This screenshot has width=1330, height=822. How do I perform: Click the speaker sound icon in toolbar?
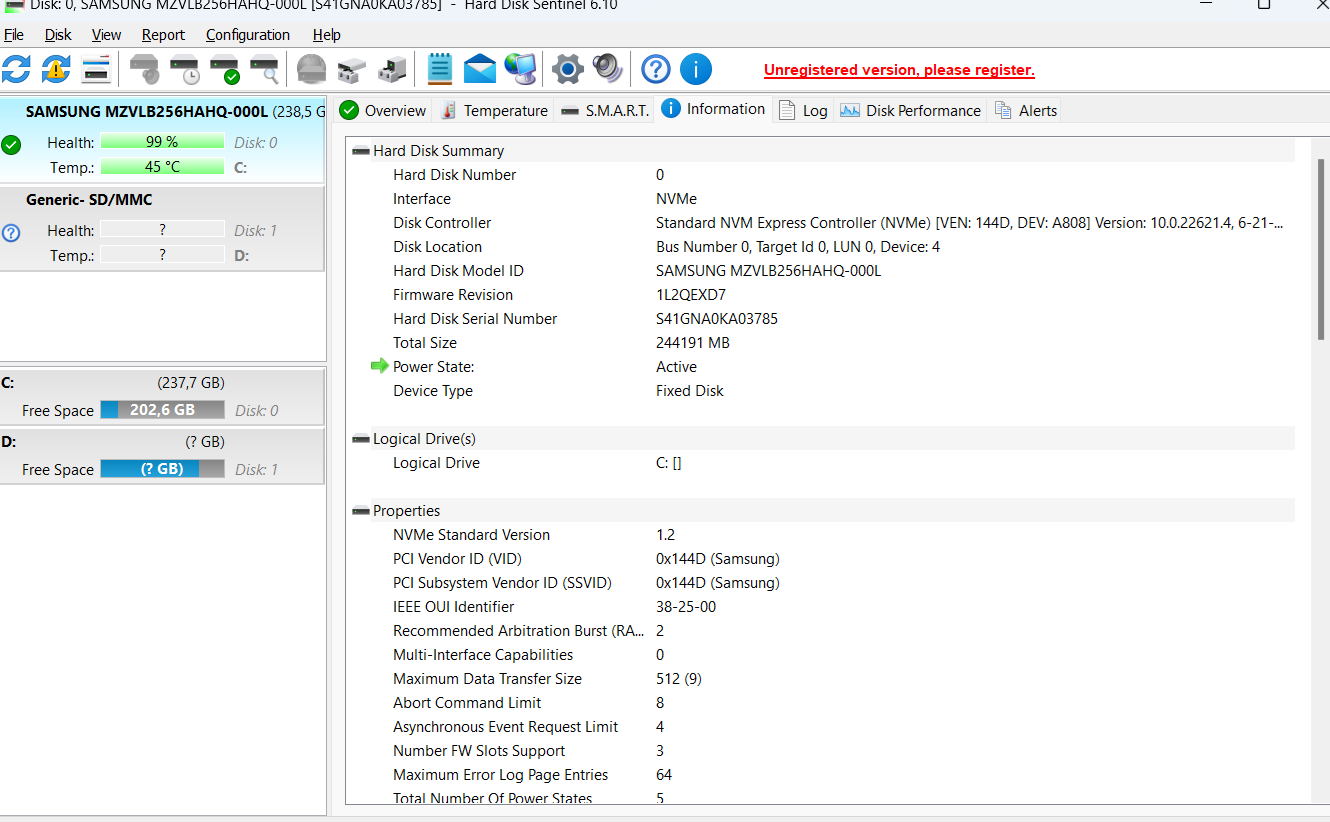click(x=607, y=69)
